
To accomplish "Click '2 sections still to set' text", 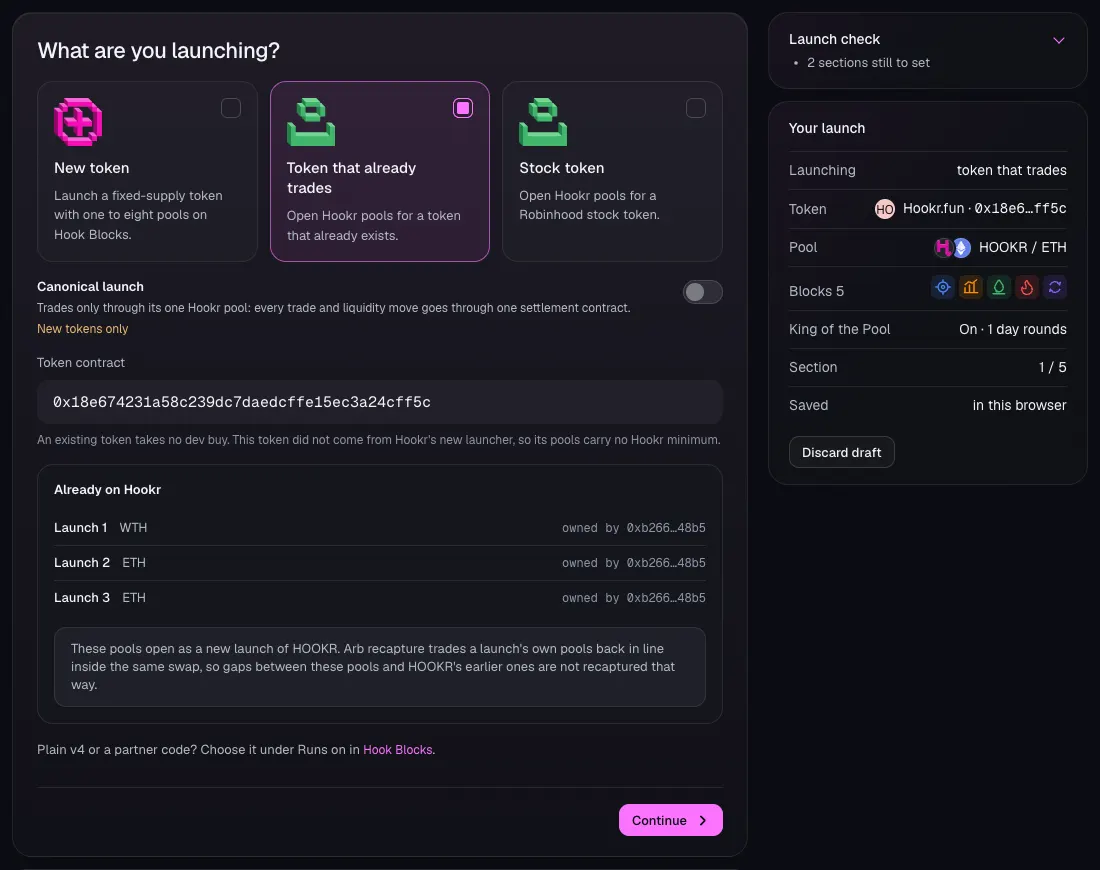I will [868, 62].
